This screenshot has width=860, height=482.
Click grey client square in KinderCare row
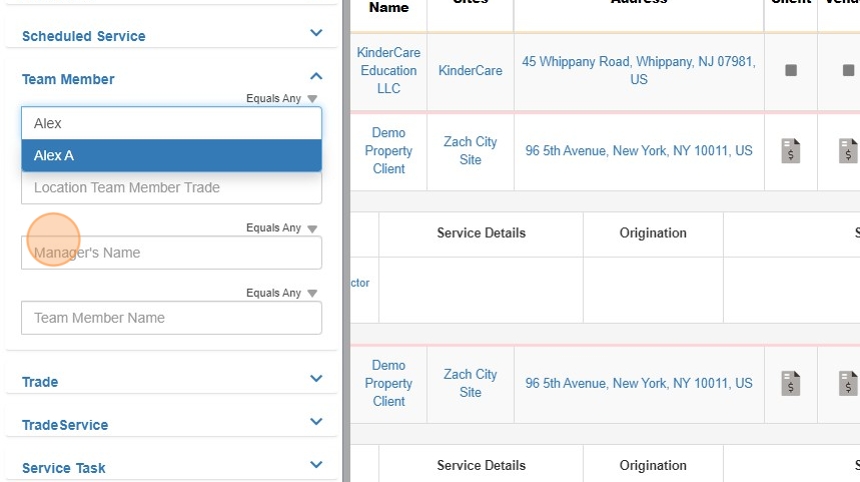tap(791, 71)
